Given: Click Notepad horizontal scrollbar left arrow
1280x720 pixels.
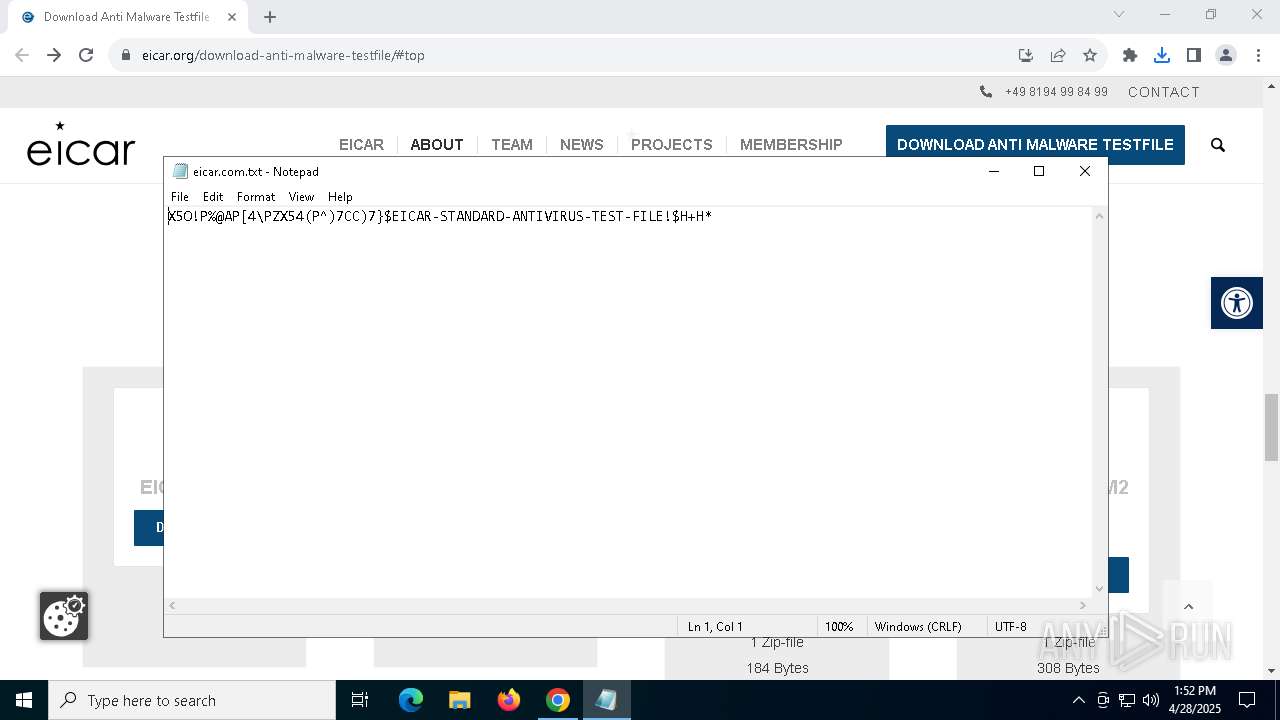Looking at the screenshot, I should (173, 606).
